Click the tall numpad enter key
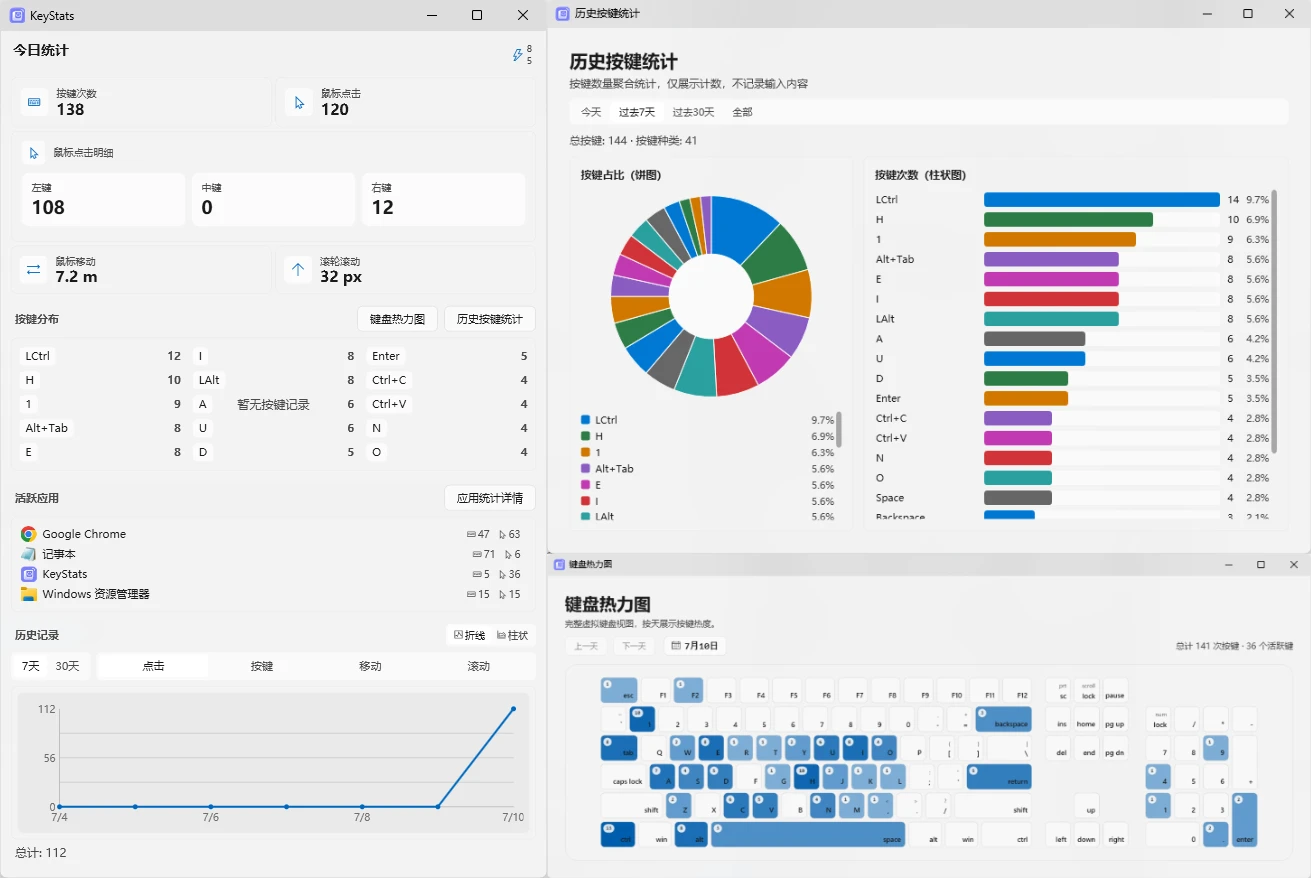Image resolution: width=1311 pixels, height=878 pixels. (1245, 820)
